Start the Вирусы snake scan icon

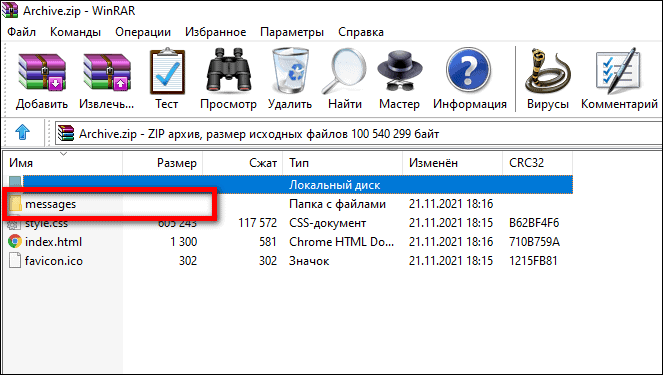[548, 71]
